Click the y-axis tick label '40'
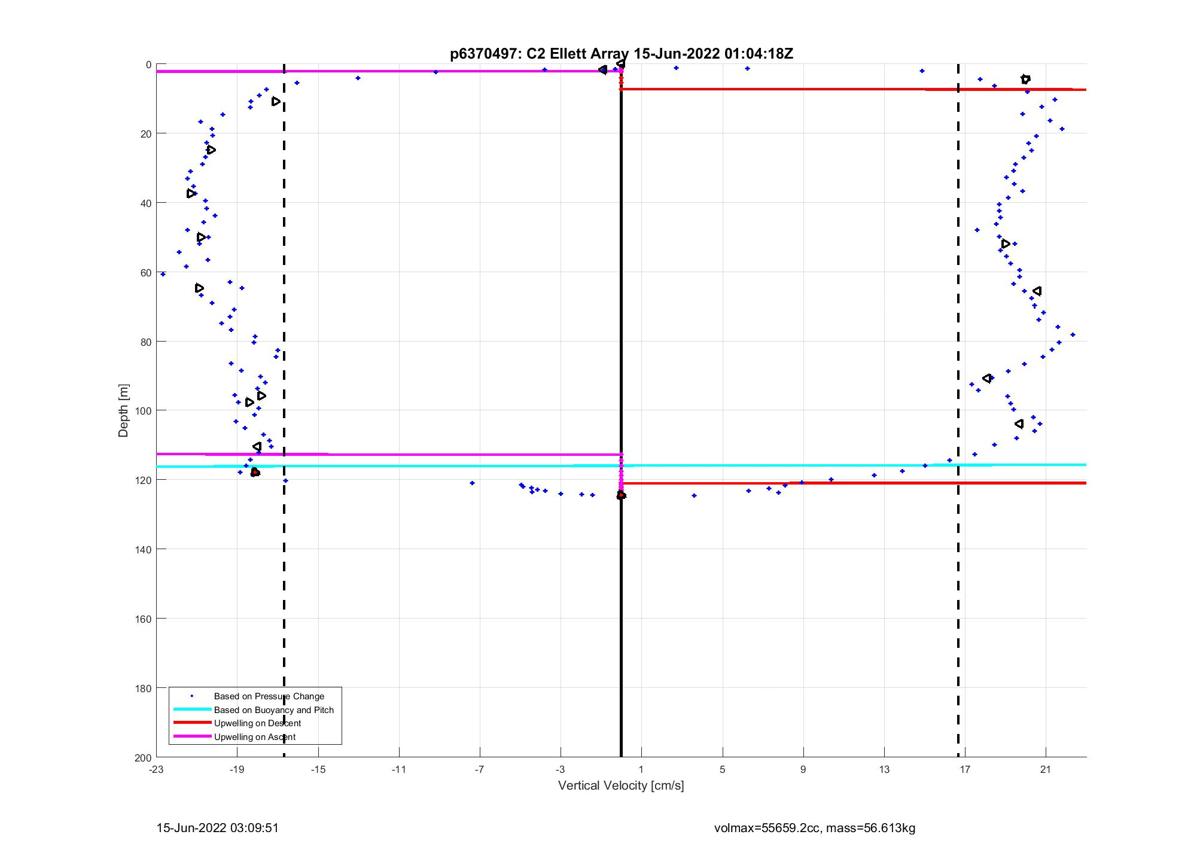This screenshot has height=851, width=1200. point(145,203)
